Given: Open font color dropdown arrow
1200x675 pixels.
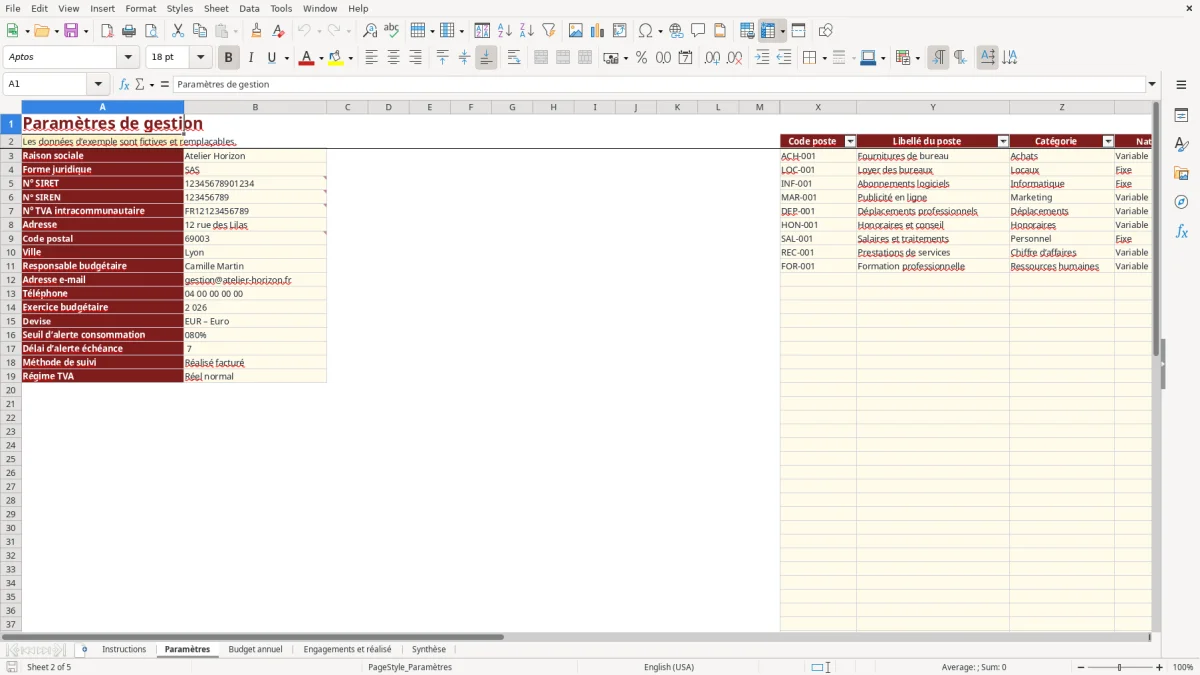Looking at the screenshot, I should point(320,58).
